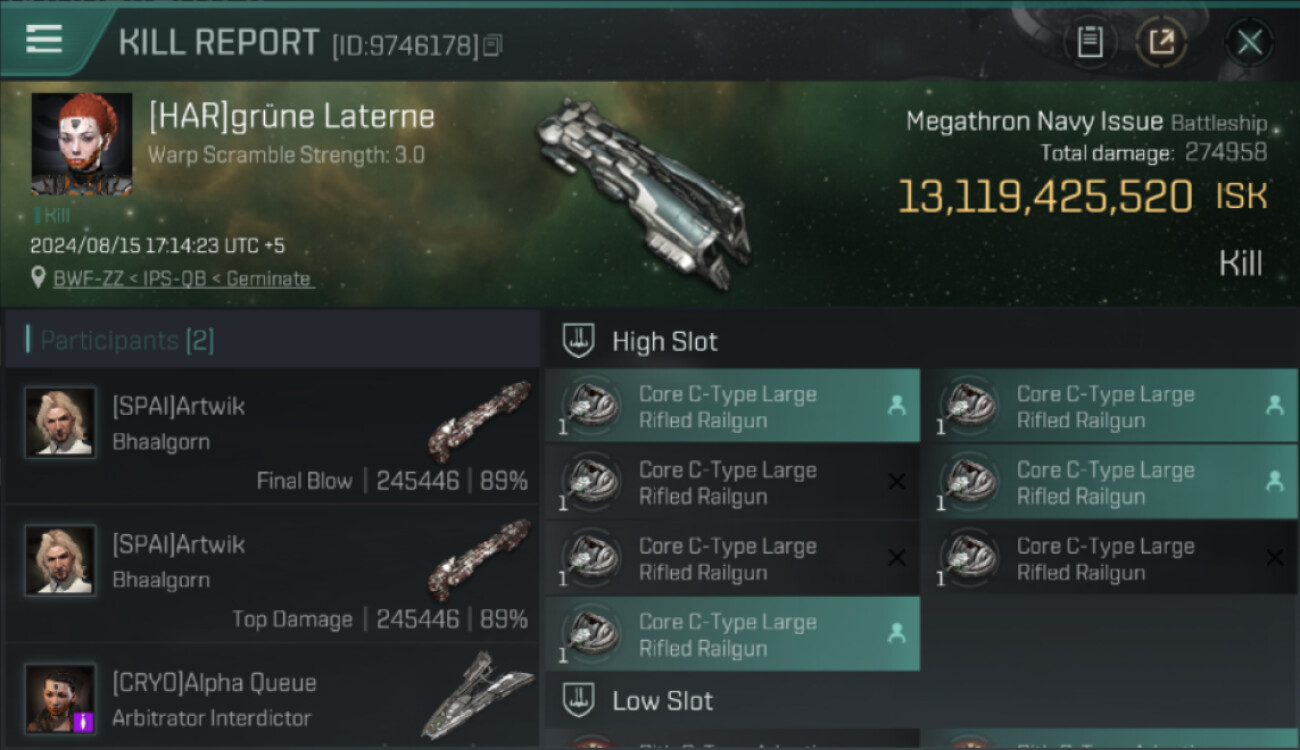Click the last left-column highlighted railgun module
Screen dimensions: 1300x750
(x=732, y=634)
